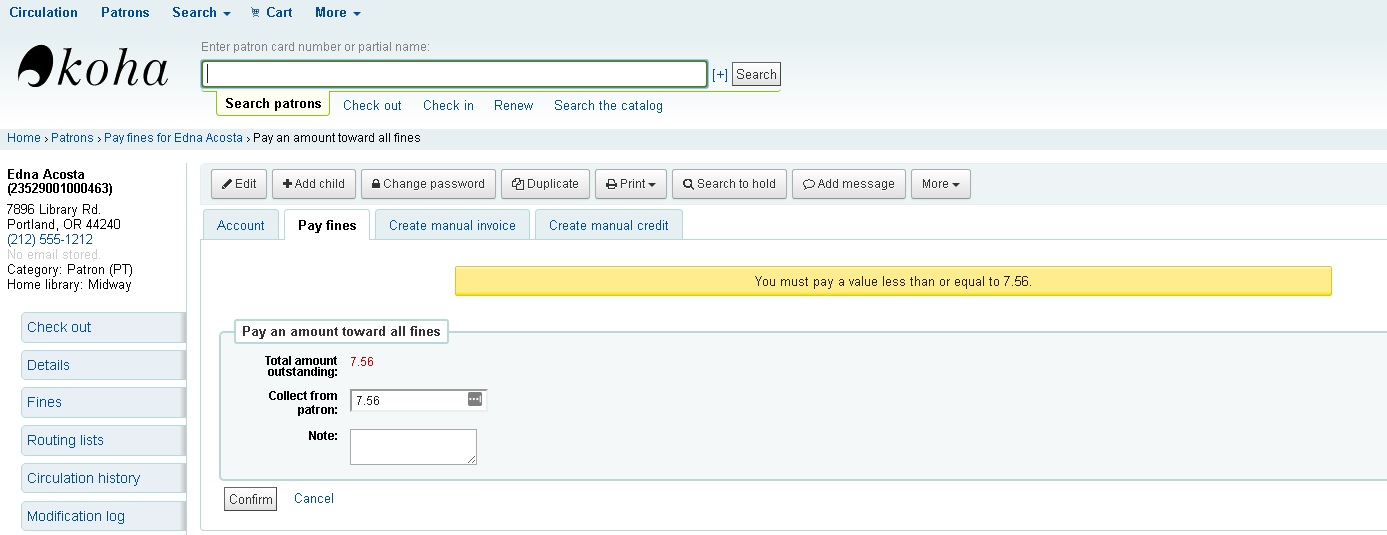Click the Koha logo

point(93,68)
